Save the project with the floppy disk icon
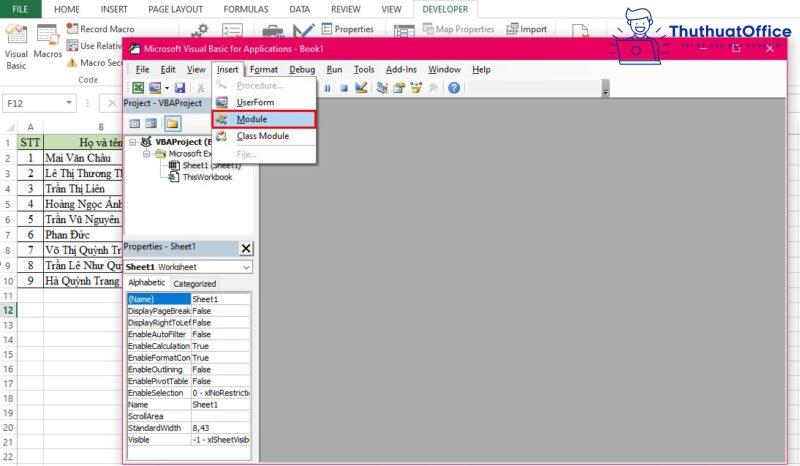 180,88
